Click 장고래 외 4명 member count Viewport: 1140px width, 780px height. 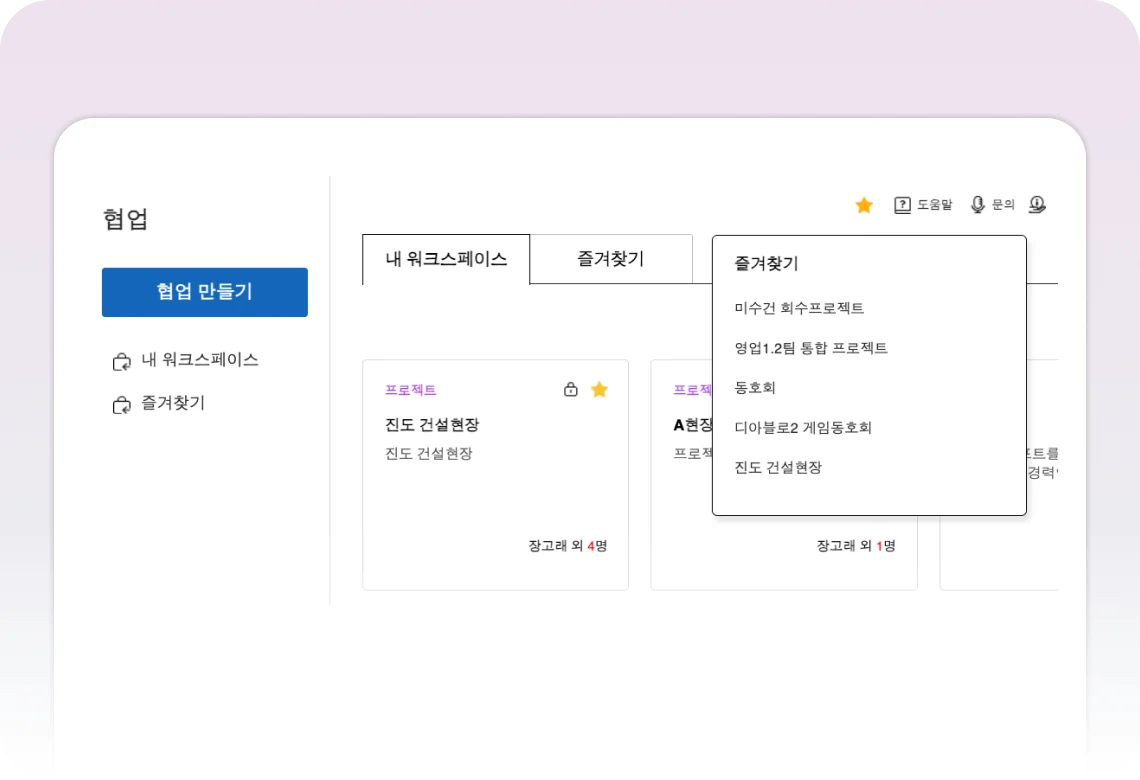tap(567, 546)
